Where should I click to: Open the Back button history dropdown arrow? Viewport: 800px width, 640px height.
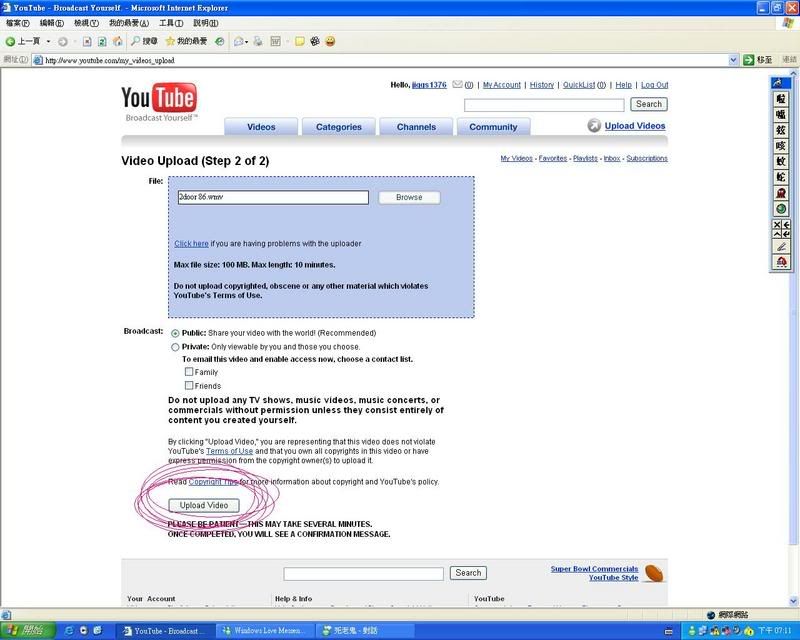[x=48, y=41]
